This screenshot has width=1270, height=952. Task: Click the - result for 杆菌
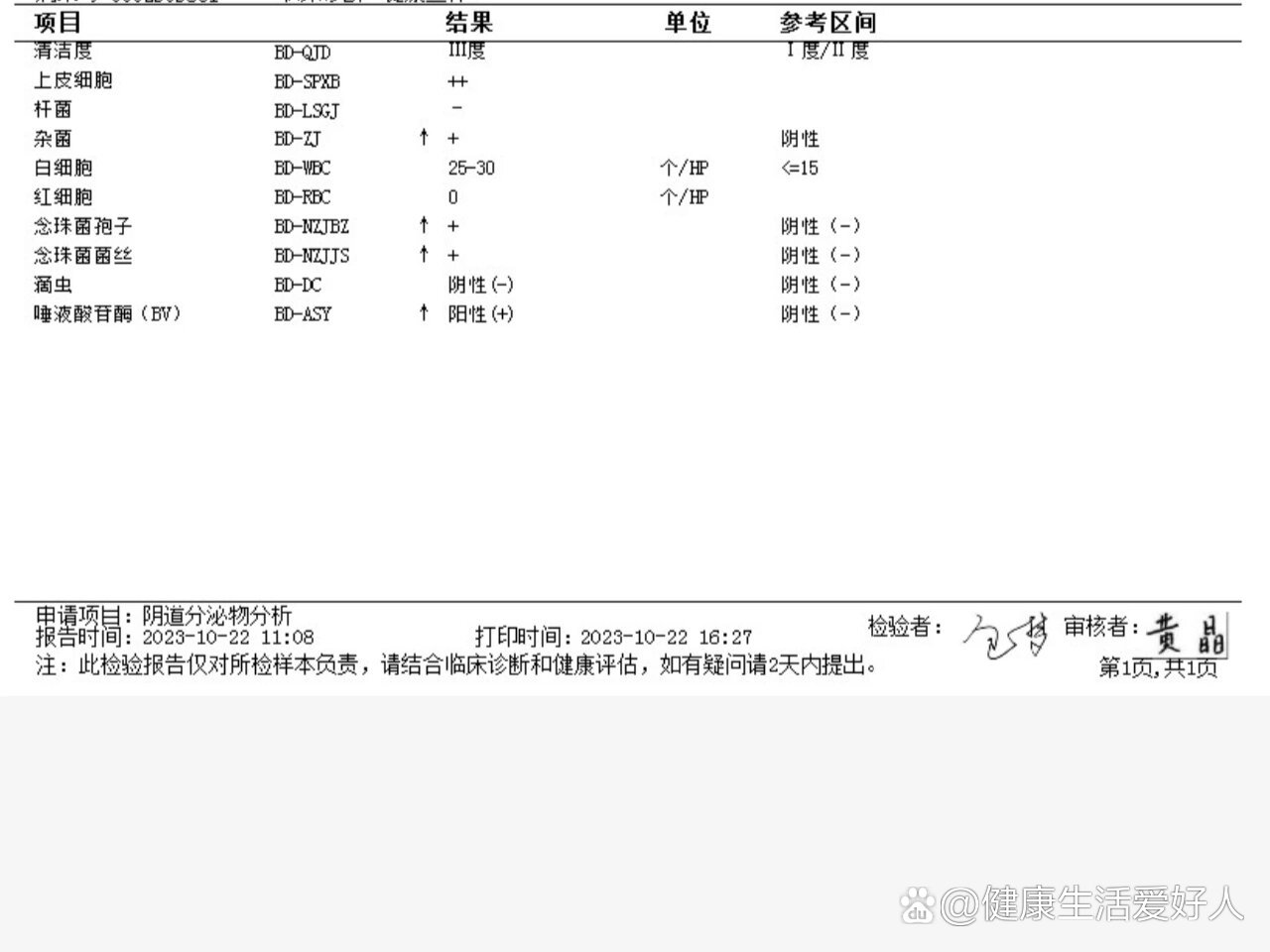[455, 108]
